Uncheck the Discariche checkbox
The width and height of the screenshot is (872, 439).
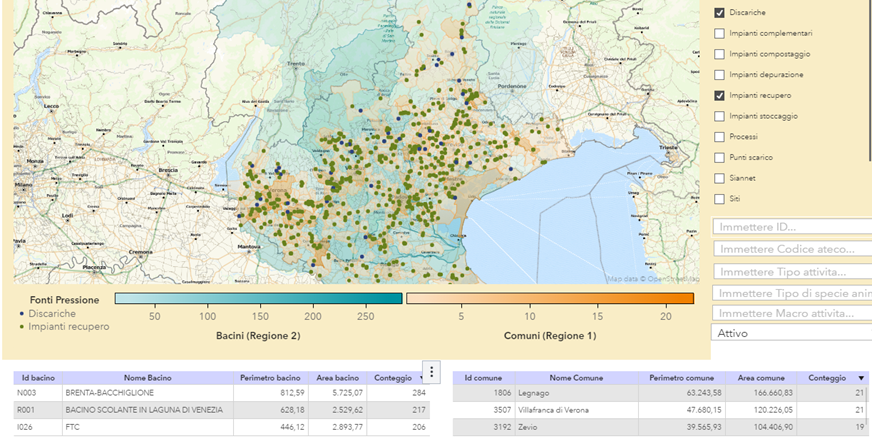pos(719,13)
